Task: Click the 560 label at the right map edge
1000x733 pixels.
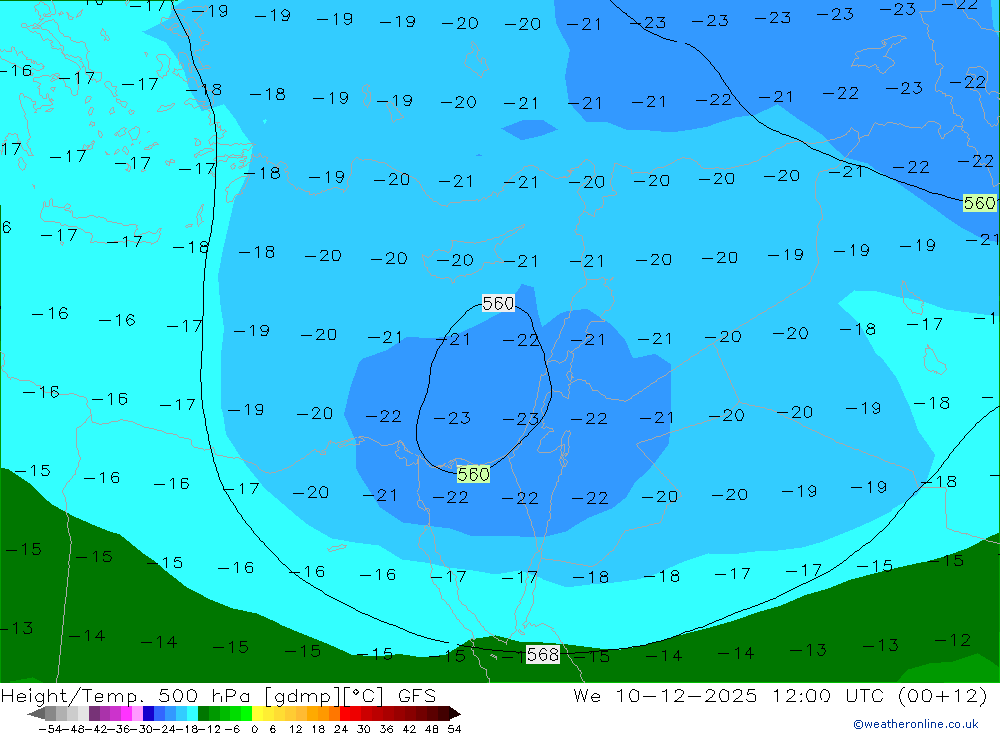Action: coord(980,203)
